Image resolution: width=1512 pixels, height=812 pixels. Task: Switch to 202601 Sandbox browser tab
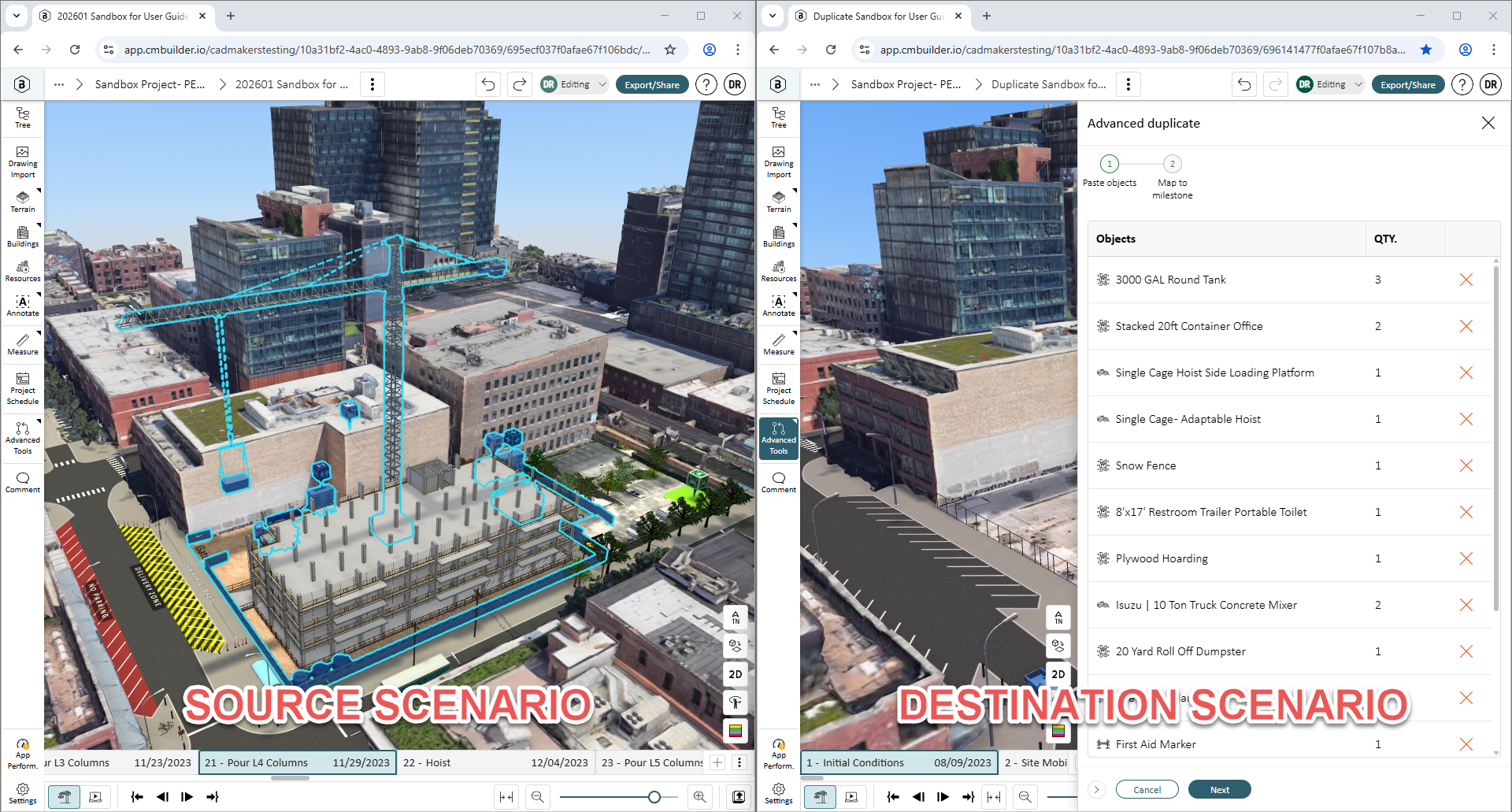click(x=122, y=16)
